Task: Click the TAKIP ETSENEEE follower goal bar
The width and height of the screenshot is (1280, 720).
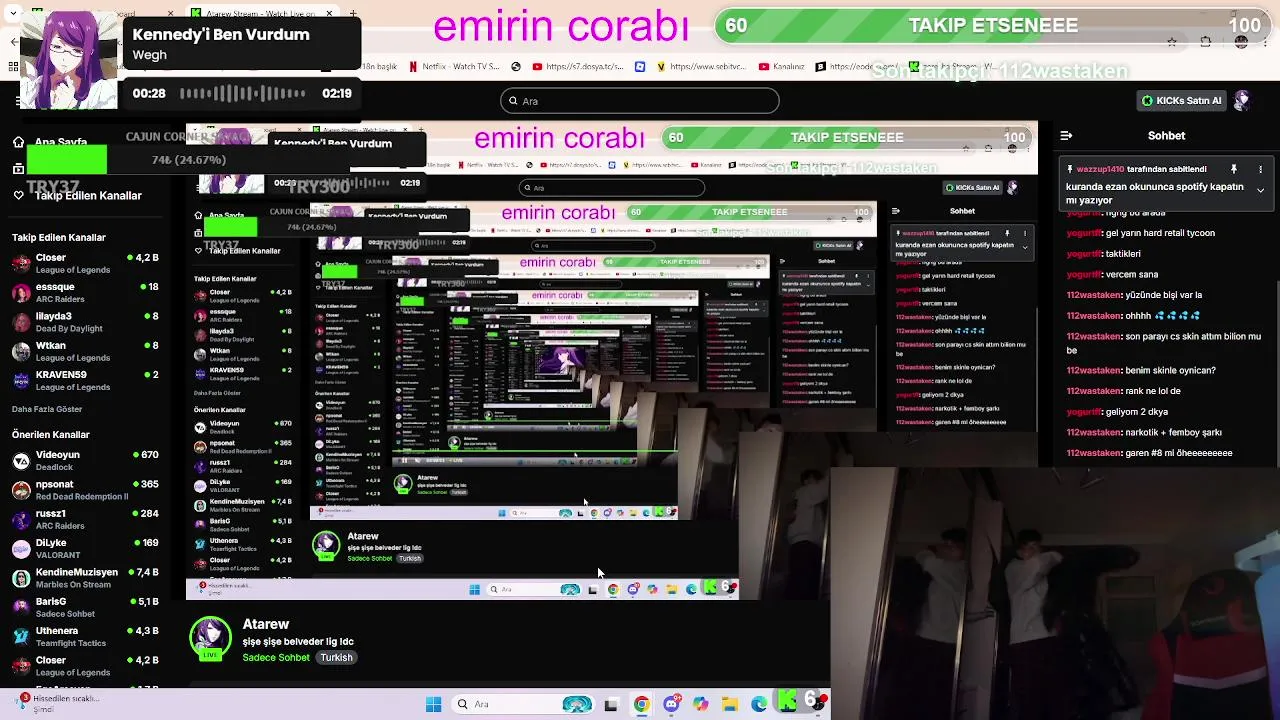Action: (x=992, y=26)
